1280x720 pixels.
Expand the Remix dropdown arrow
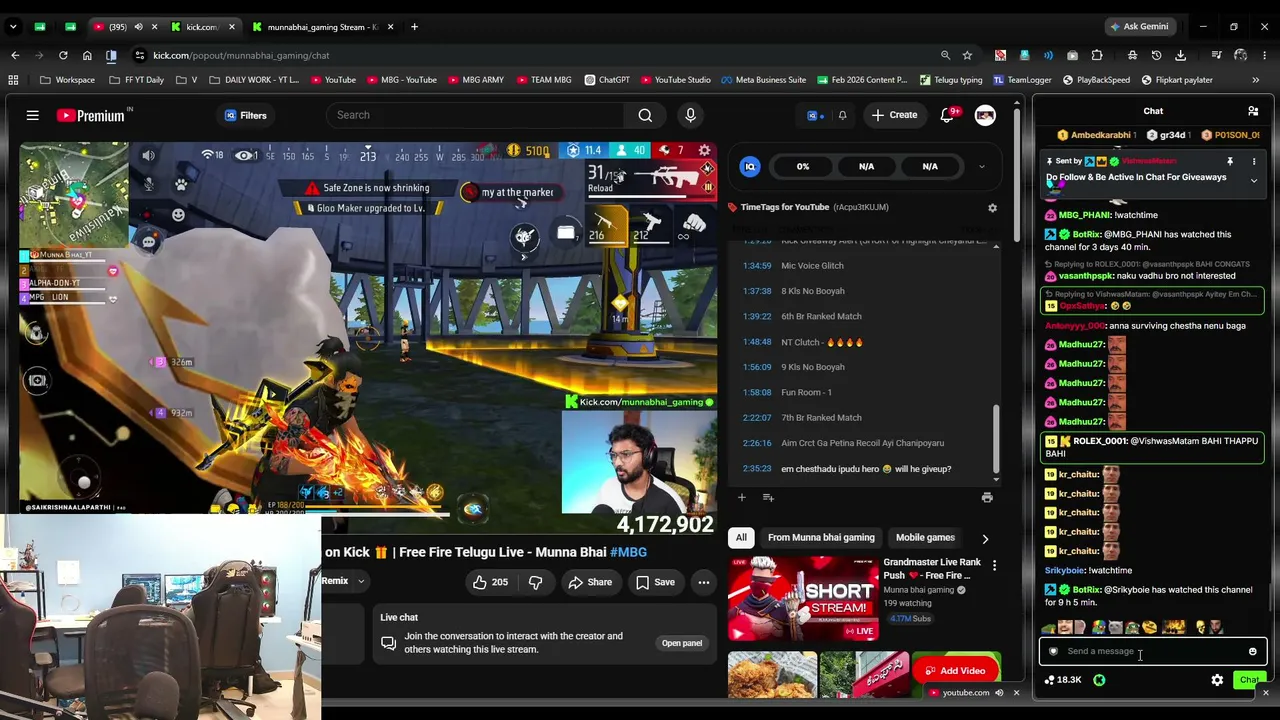tap(361, 581)
